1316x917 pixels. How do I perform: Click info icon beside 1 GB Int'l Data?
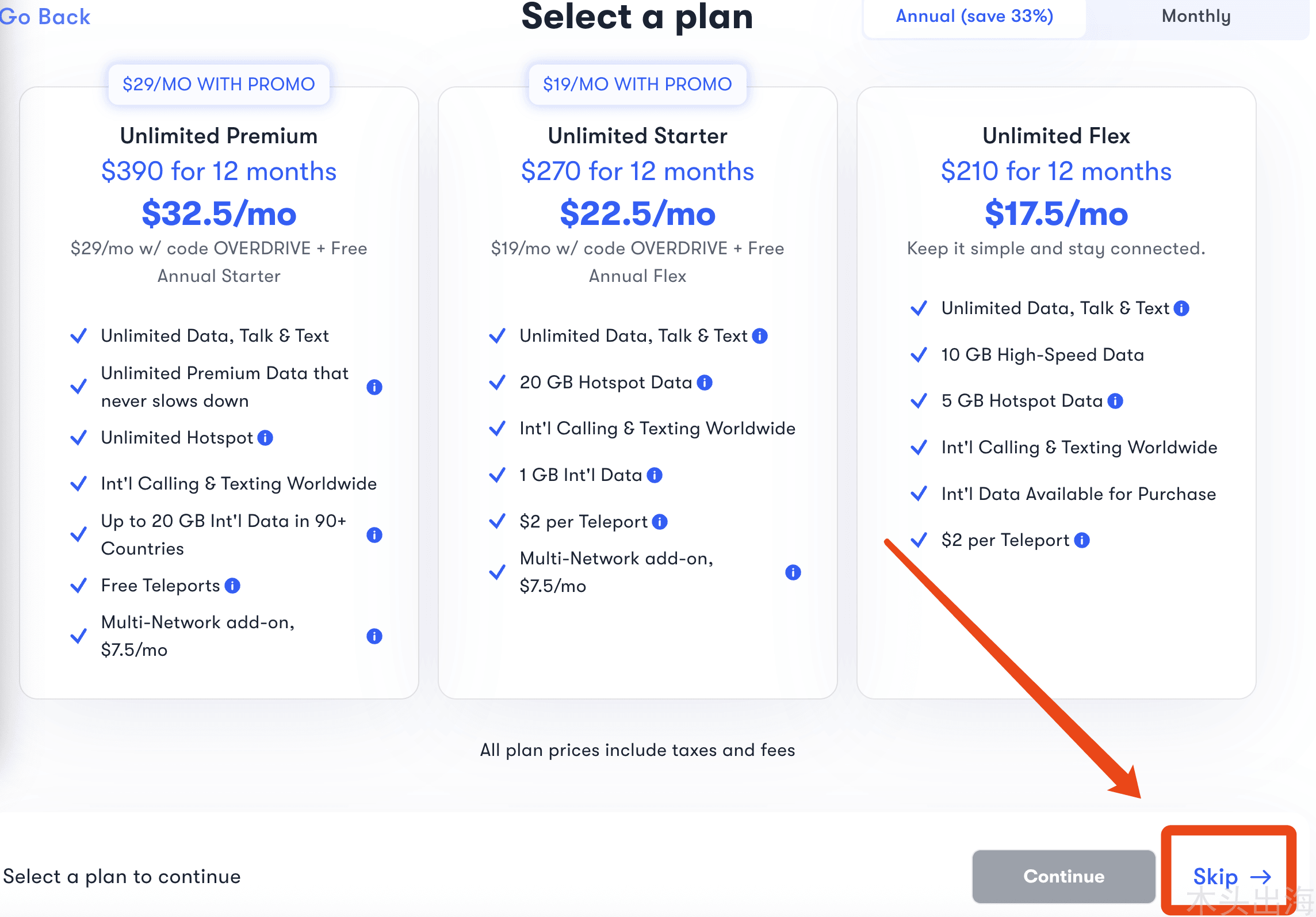655,475
